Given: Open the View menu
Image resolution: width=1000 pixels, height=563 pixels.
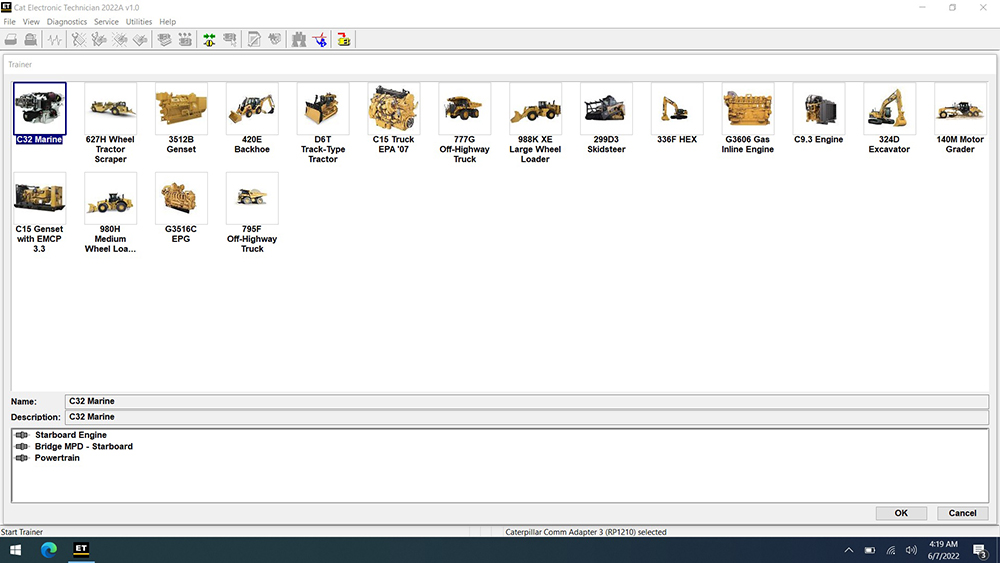Looking at the screenshot, I should coord(31,22).
